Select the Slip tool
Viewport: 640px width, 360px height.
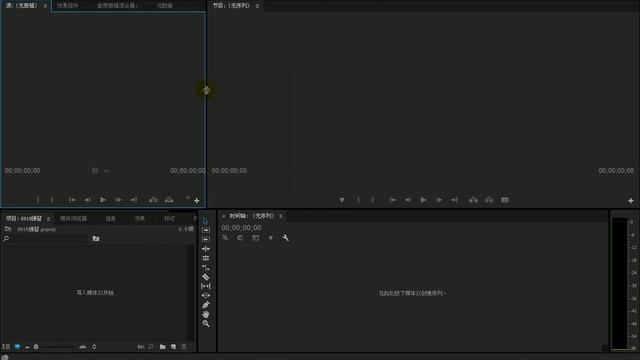point(206,286)
